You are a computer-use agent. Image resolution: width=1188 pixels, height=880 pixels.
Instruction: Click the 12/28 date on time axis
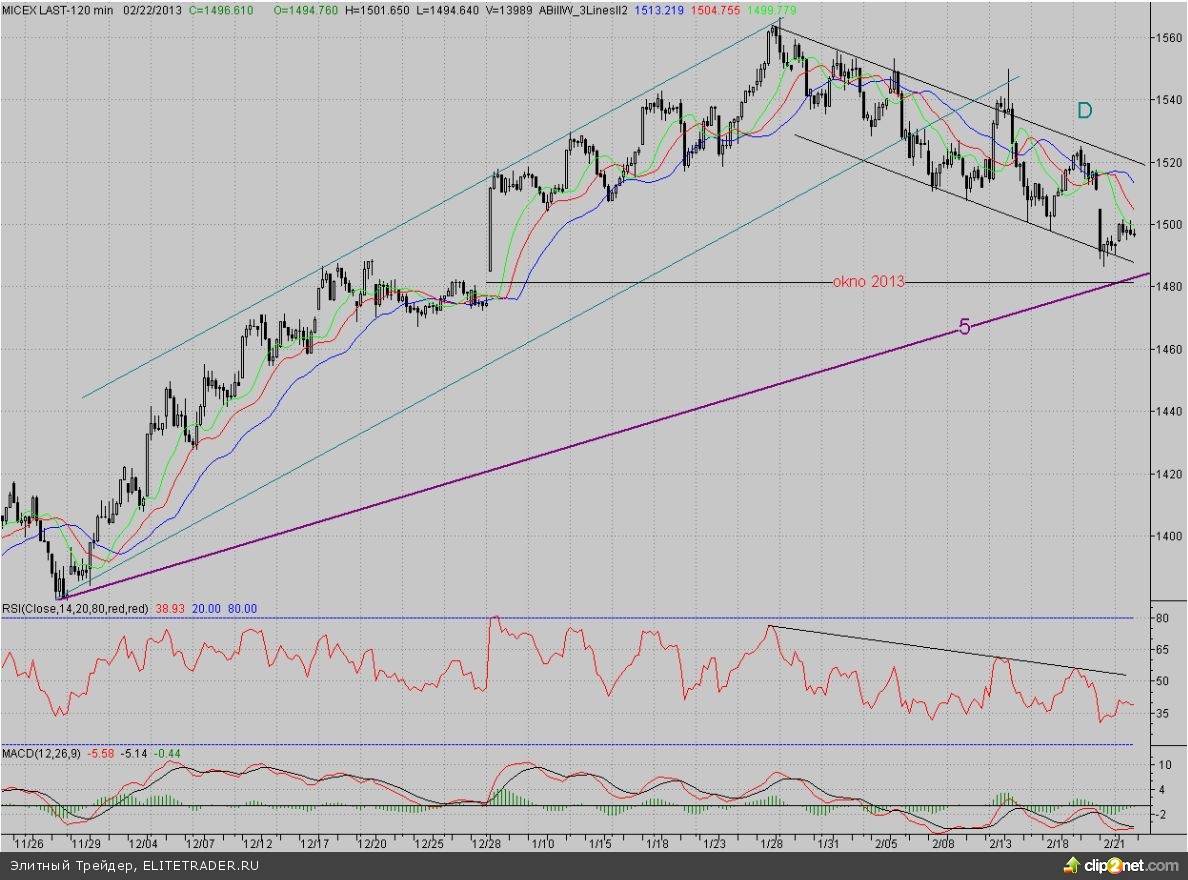point(487,843)
